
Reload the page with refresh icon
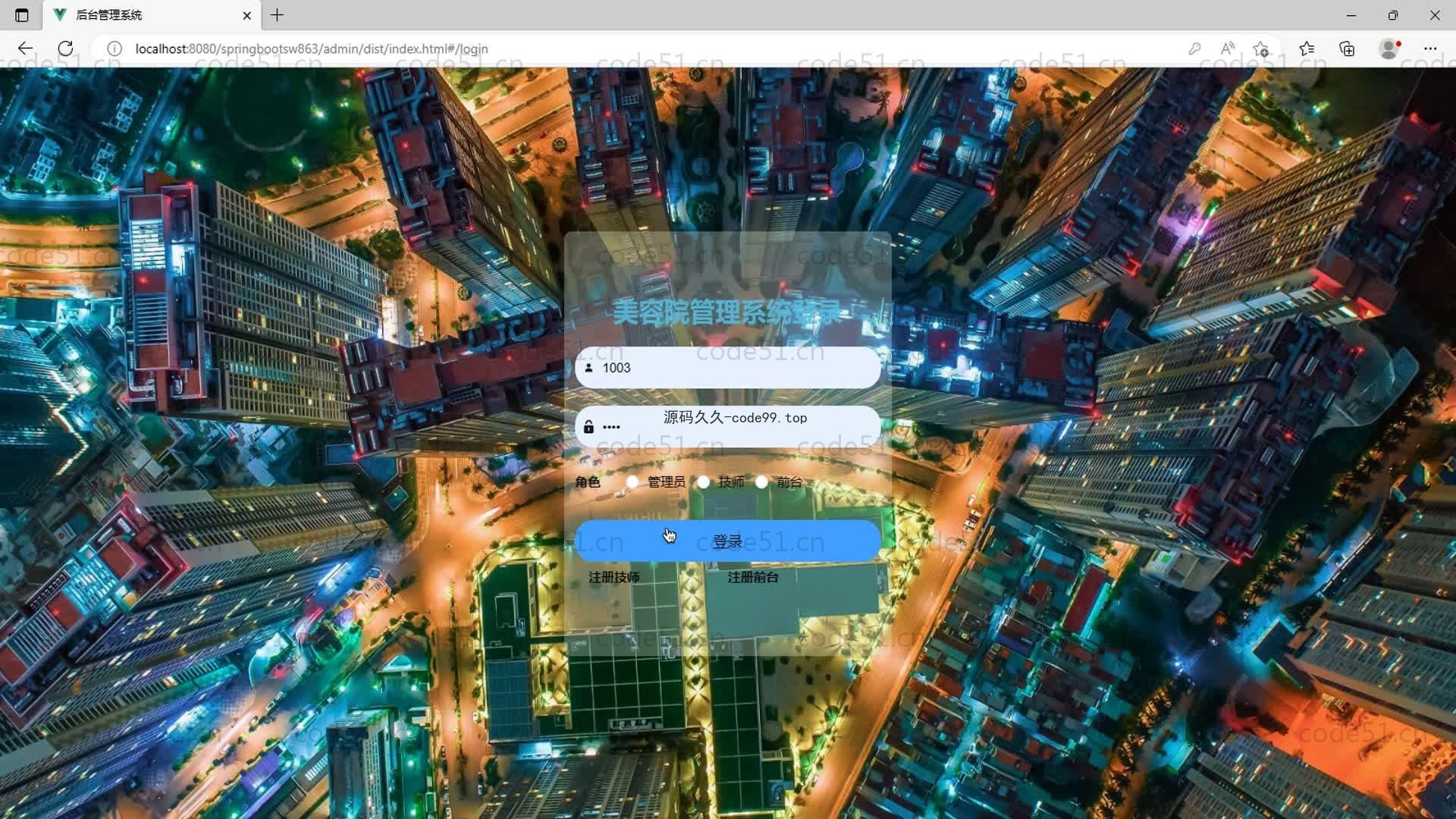point(66,49)
